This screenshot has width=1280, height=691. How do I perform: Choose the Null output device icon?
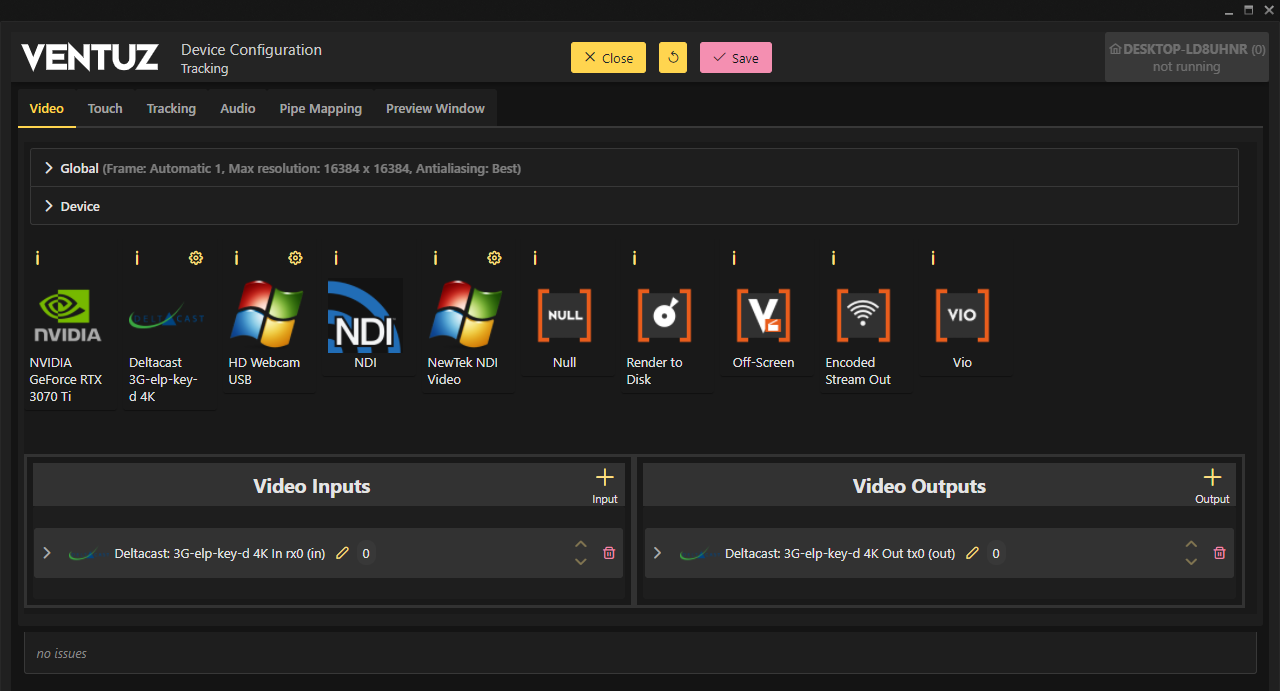564,316
